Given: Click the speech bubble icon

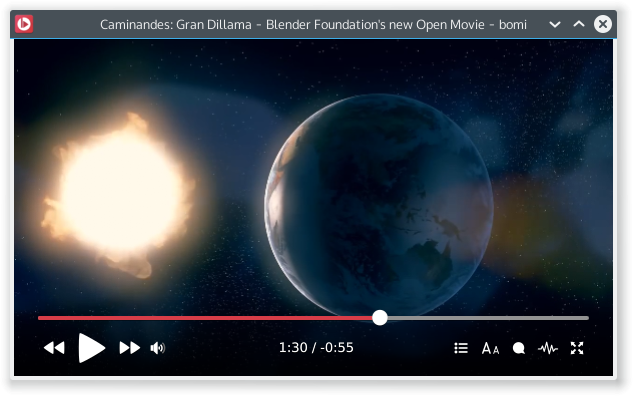Looking at the screenshot, I should 519,348.
